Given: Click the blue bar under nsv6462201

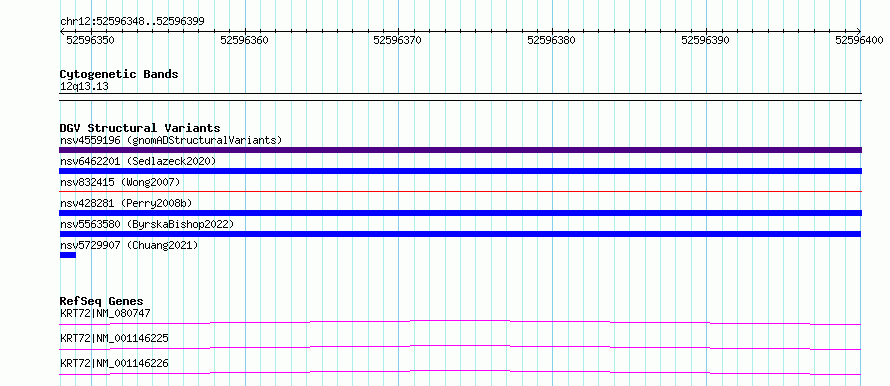Looking at the screenshot, I should point(460,171).
